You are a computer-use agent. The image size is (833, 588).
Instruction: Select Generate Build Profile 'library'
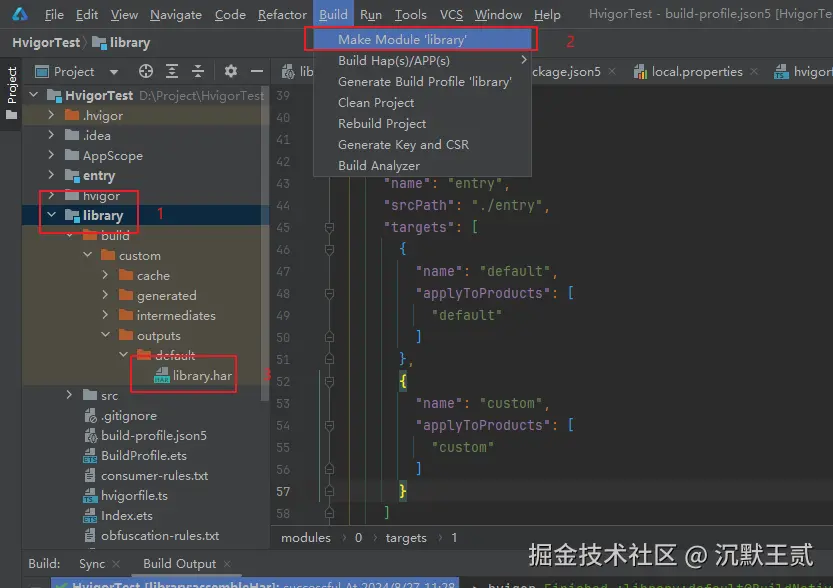422,82
